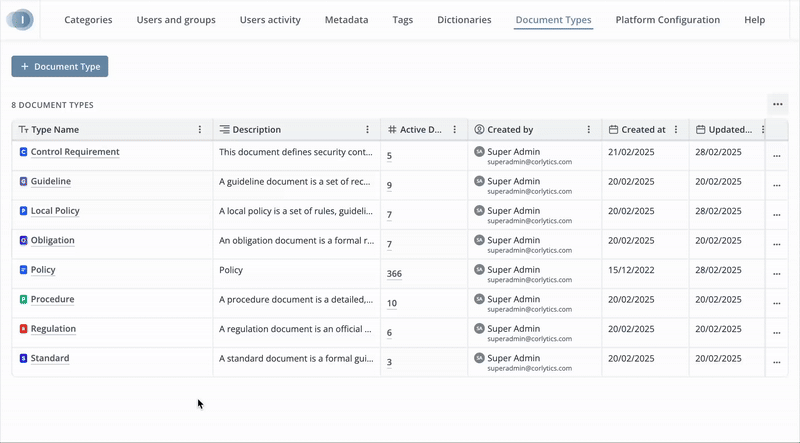Screen dimensions: 800x443
Task: Click the Procedure green type icon
Action: click(23, 300)
